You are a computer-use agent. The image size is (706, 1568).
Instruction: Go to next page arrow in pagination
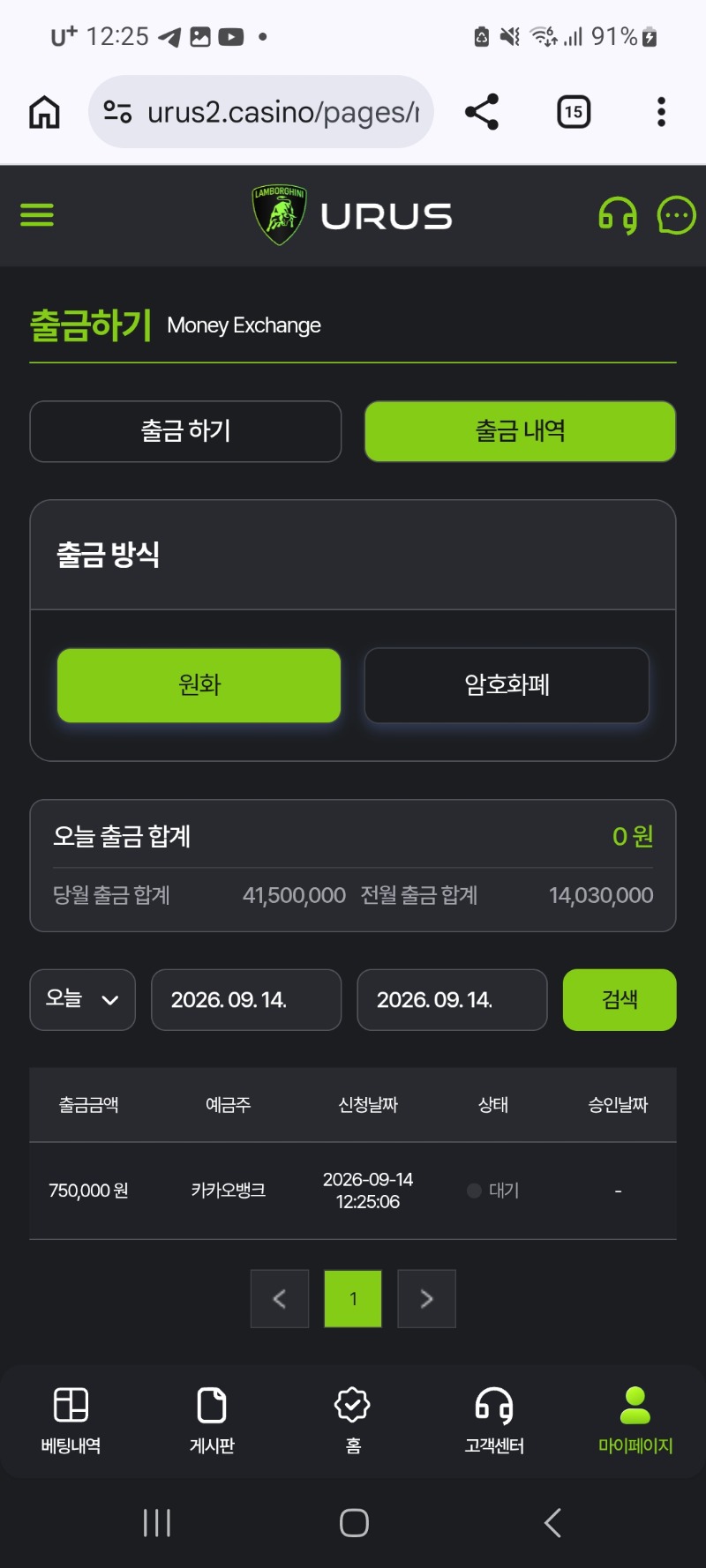click(426, 1299)
